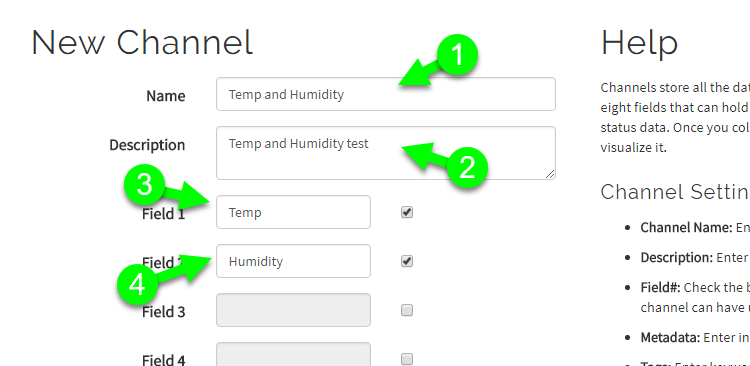Click the Channel Name help bullet
Image resolution: width=750 pixels, height=366 pixels.
[x=695, y=228]
